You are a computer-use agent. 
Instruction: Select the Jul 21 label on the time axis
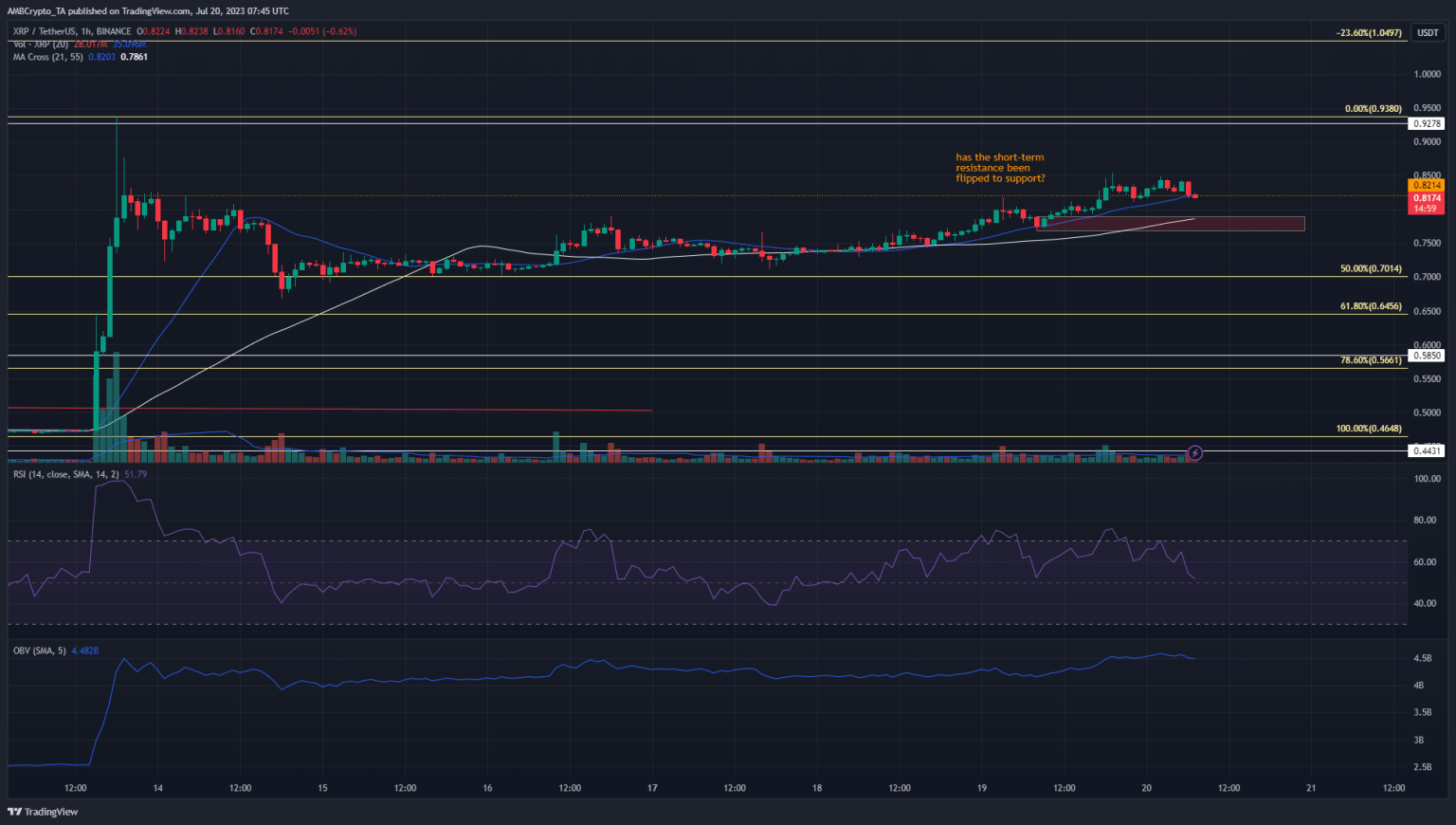point(1311,787)
